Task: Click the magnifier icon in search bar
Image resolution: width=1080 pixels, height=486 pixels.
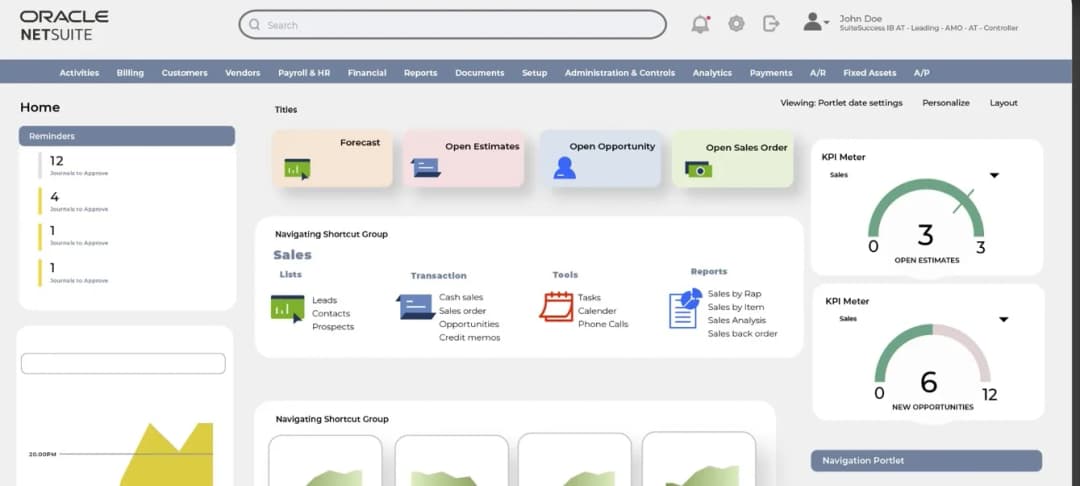Action: coord(255,25)
